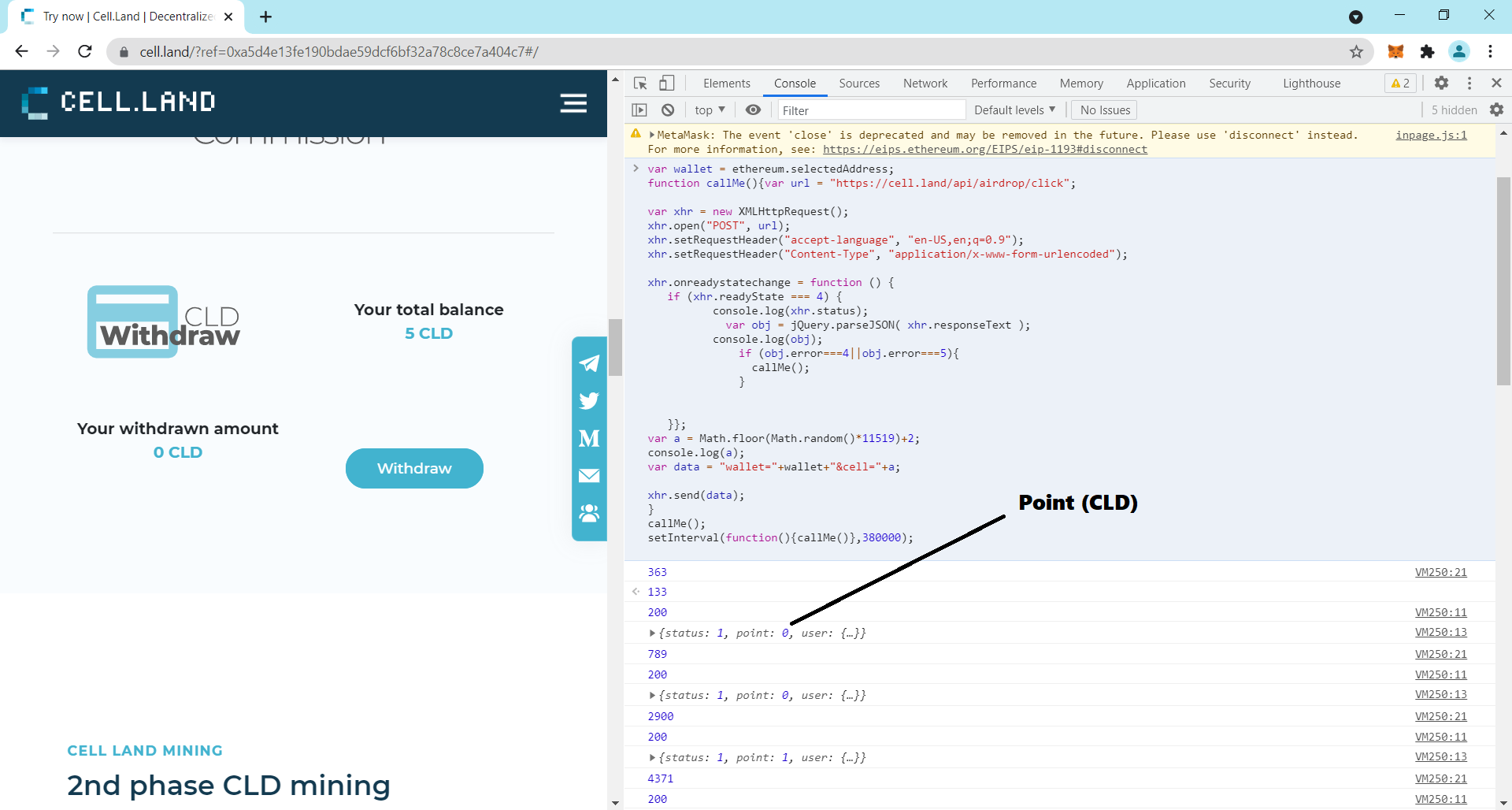Close the Cell.Land tab
The image size is (1512, 810).
[x=228, y=17]
